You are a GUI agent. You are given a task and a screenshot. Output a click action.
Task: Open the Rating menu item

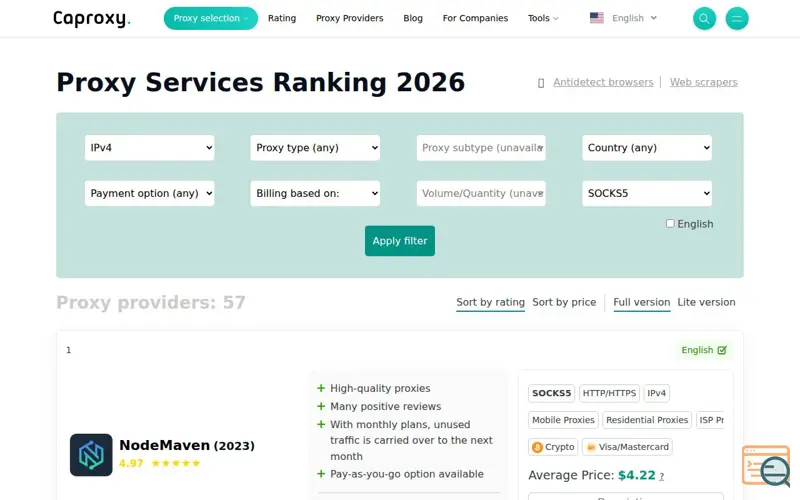point(282,18)
